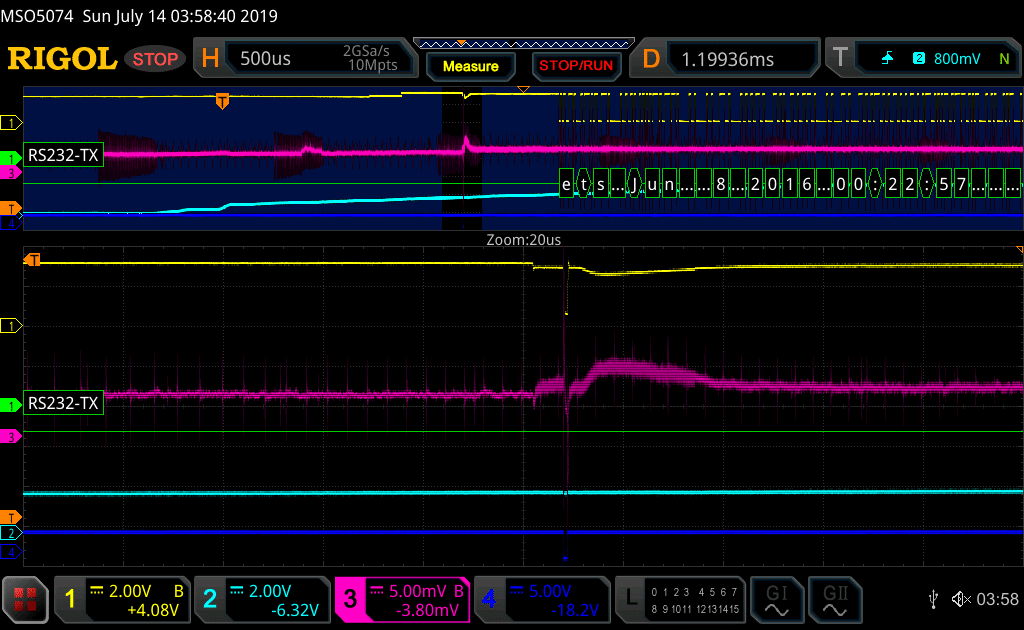Click the waveform memory position bar at top
Viewport: 1024px width, 630px height.
522,43
